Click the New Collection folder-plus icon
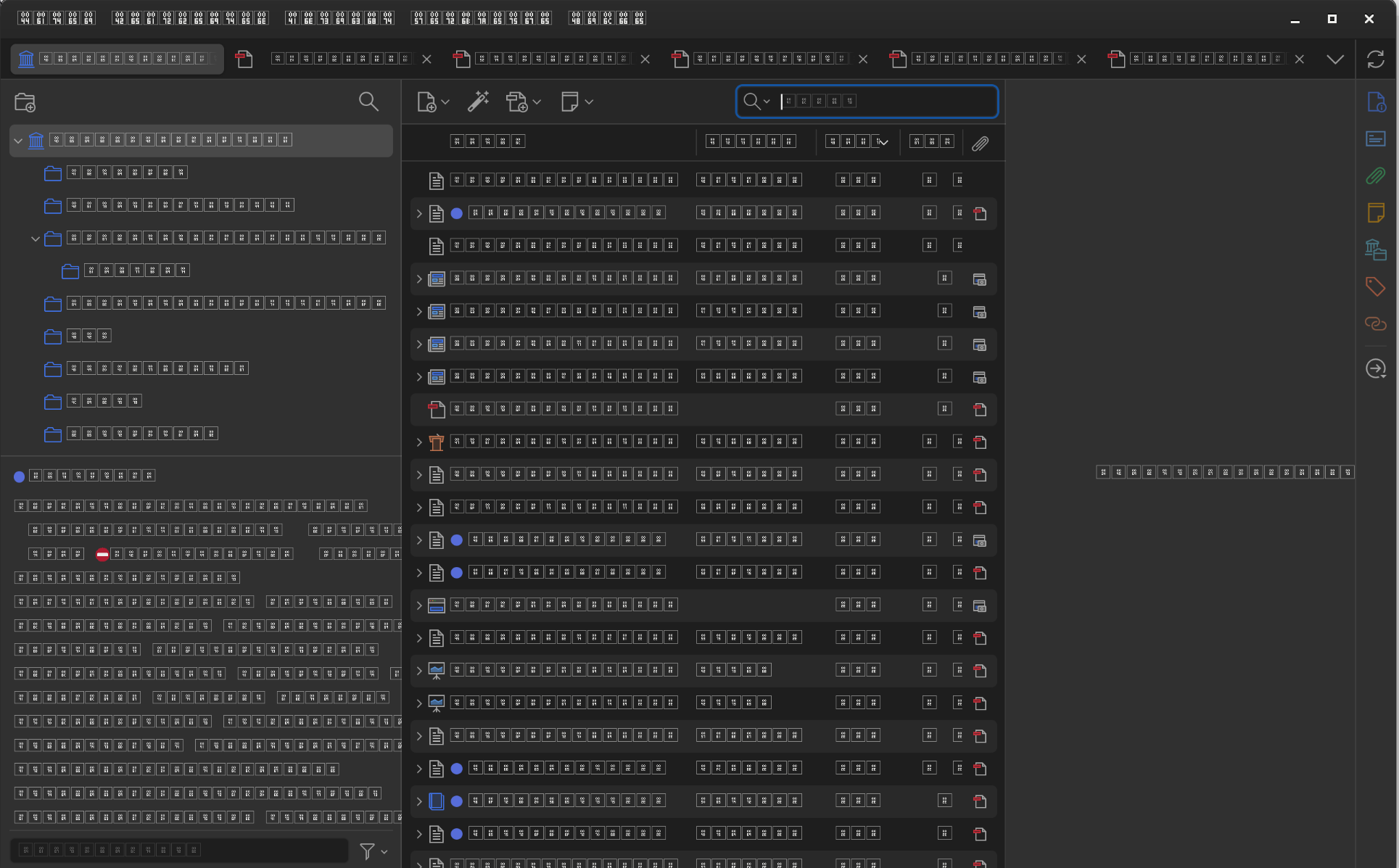Screen dimensions: 1399x868 (x=25, y=102)
